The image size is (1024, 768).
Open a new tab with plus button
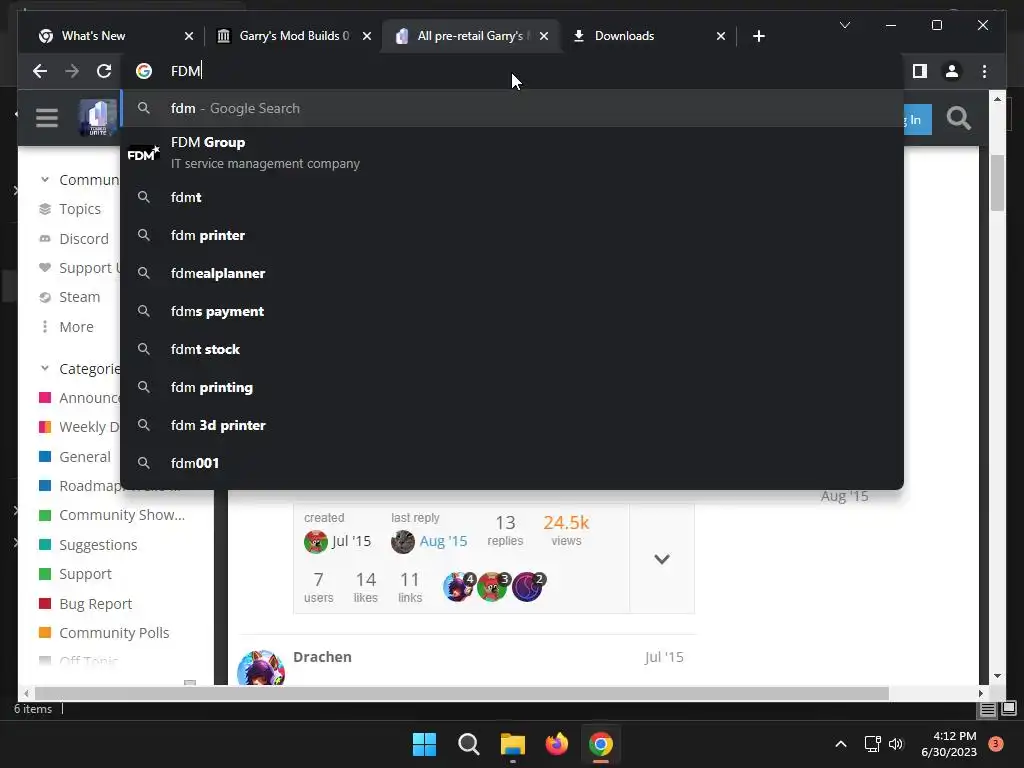758,36
